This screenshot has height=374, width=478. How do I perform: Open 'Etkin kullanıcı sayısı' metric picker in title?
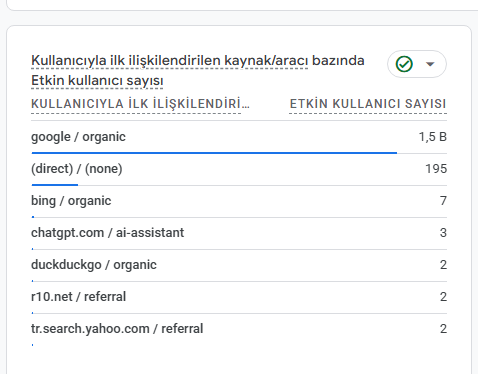[97, 81]
